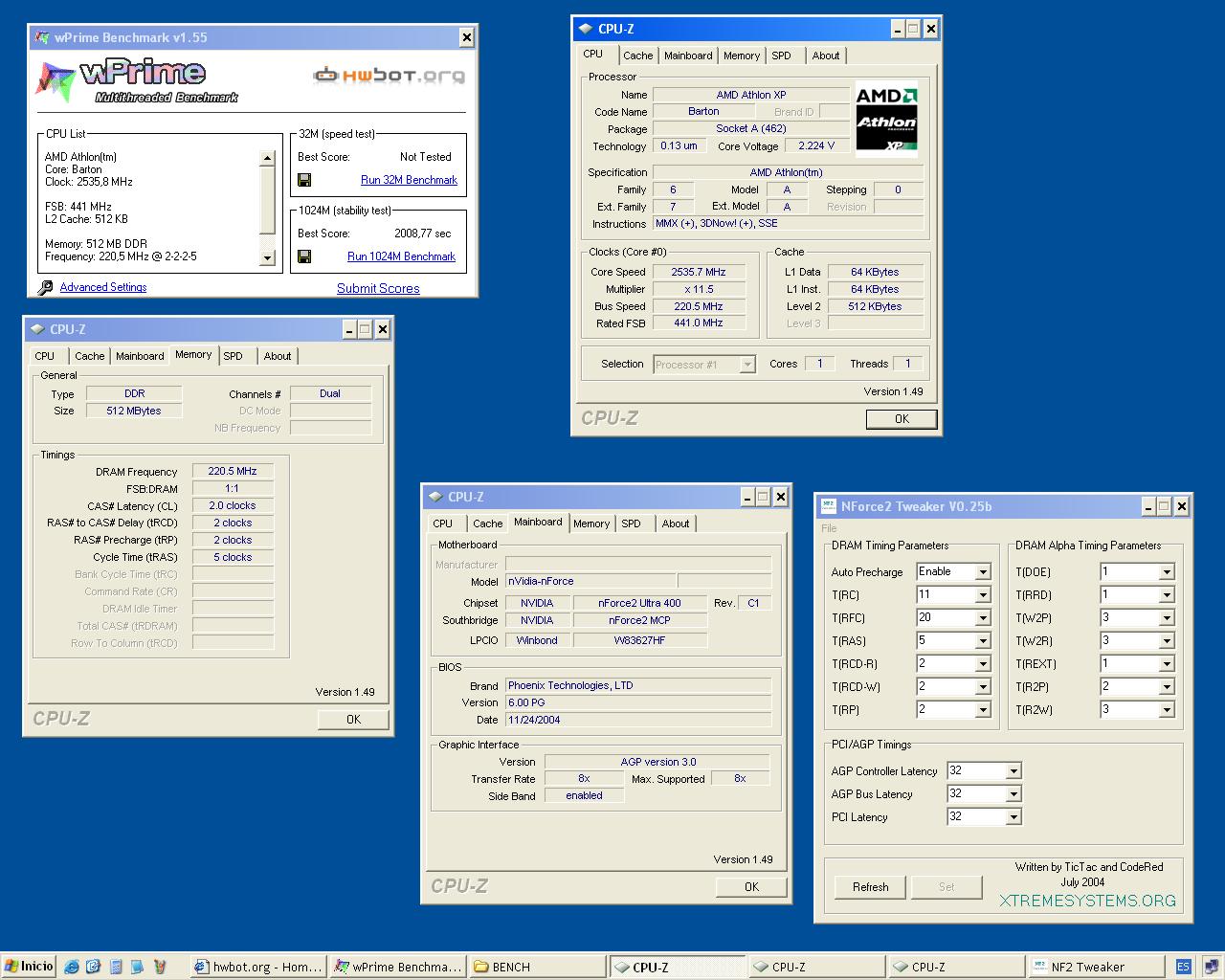Open the hwbot.org browser taskbar button

(x=258, y=967)
